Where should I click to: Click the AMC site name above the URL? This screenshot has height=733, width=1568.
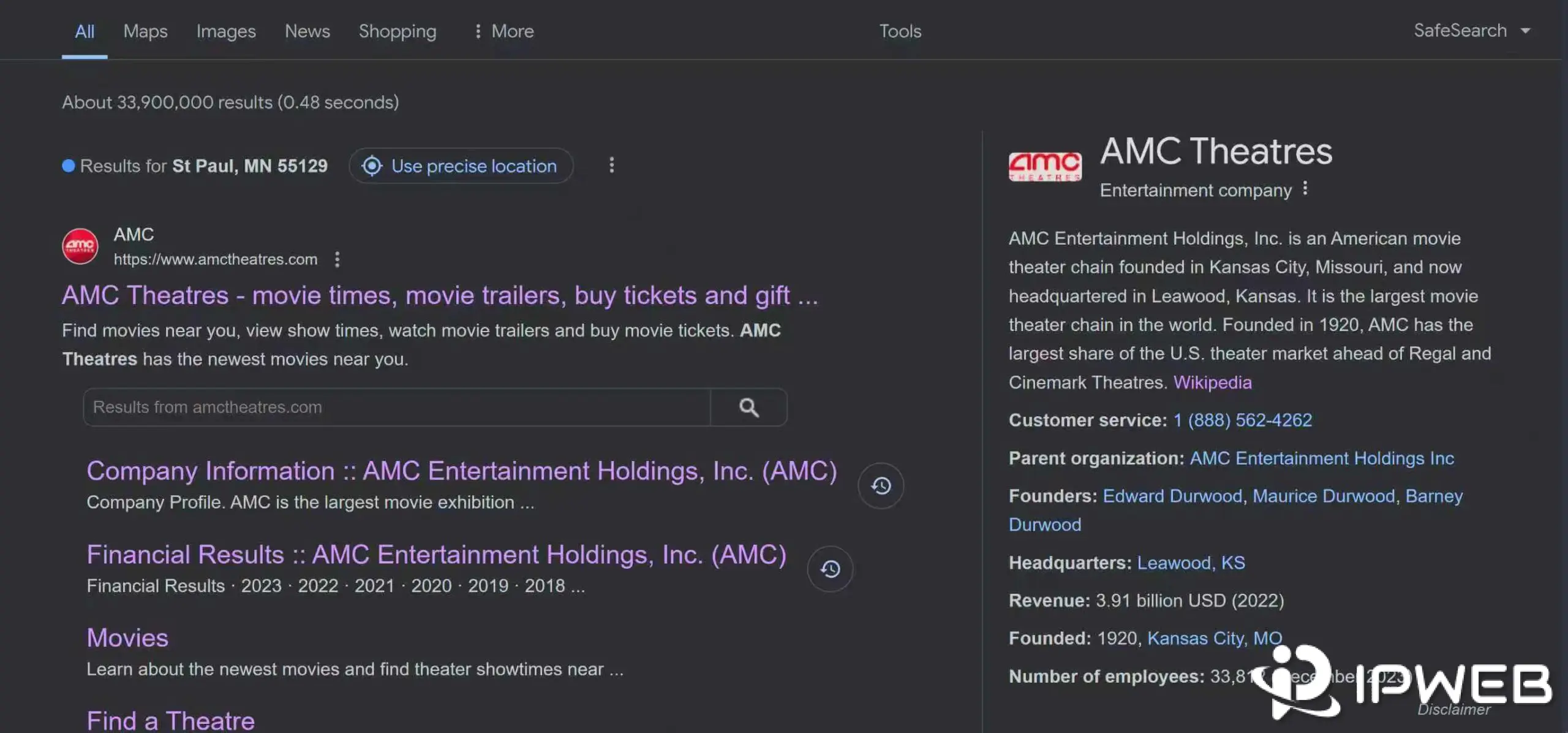pos(134,235)
